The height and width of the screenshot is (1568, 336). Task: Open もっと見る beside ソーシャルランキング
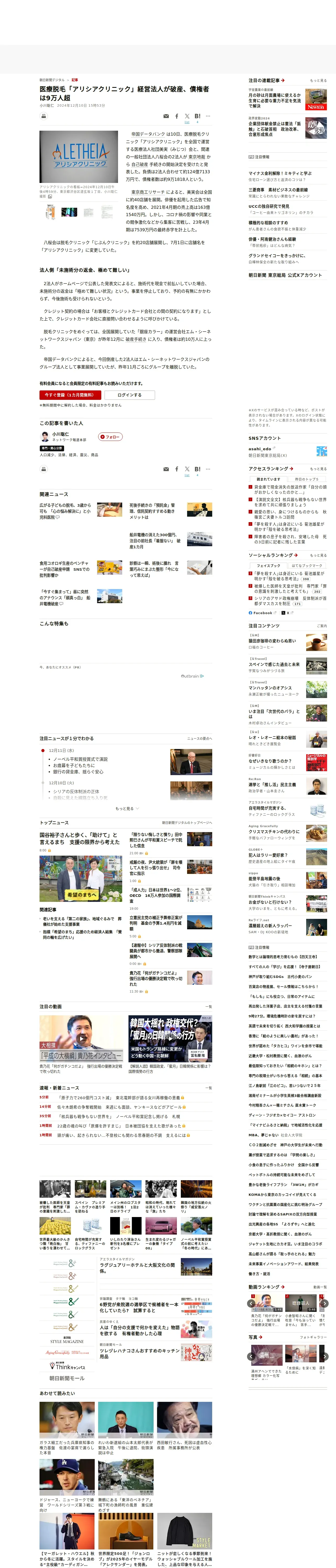point(318,555)
